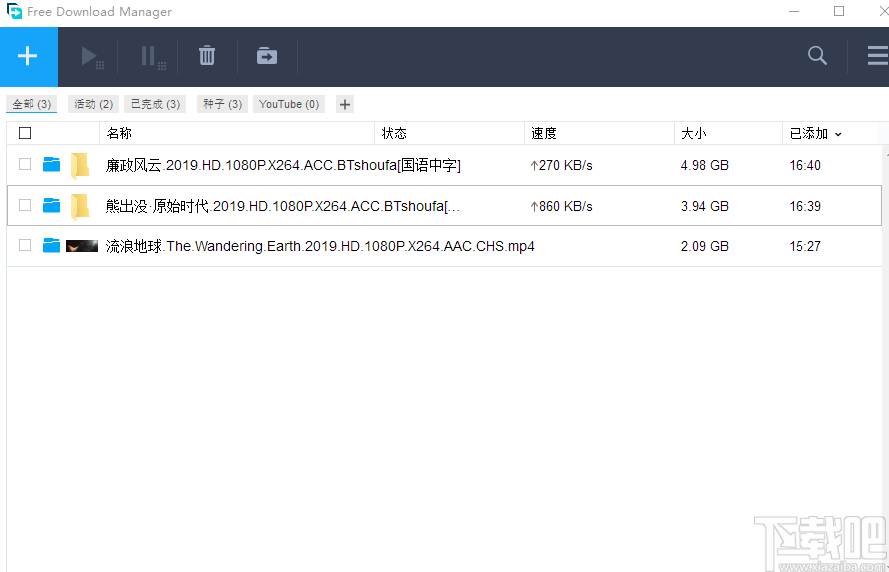Toggle sort arrow on 已添加 column
This screenshot has width=889, height=572.
tap(838, 134)
